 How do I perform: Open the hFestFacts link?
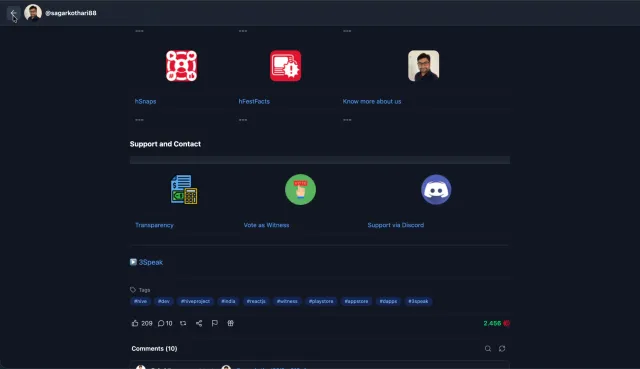(x=254, y=101)
